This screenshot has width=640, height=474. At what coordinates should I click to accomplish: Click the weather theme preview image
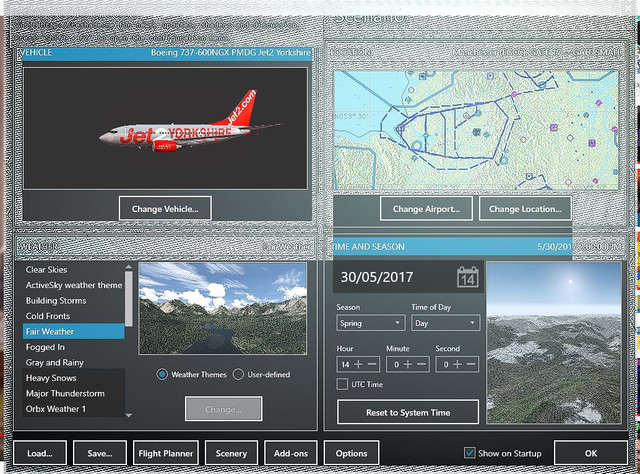click(x=223, y=308)
